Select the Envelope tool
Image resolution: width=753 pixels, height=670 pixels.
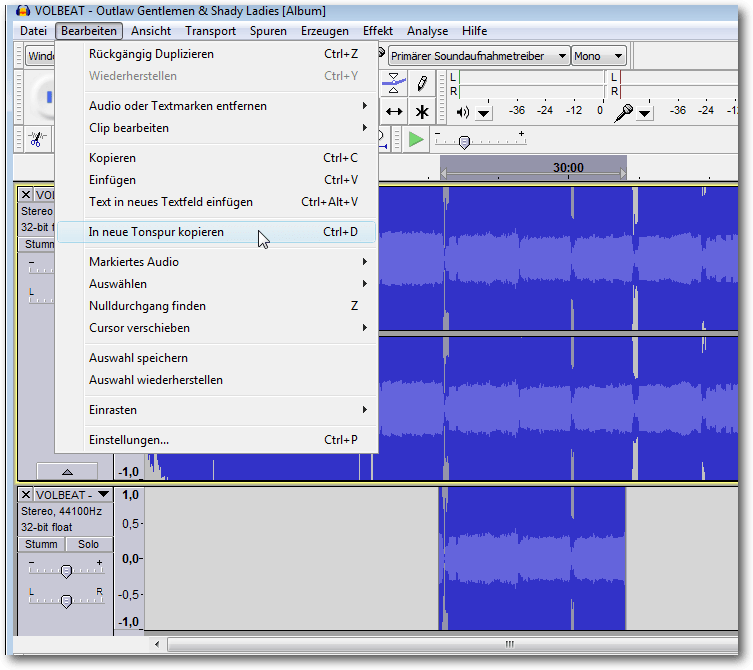[393, 84]
